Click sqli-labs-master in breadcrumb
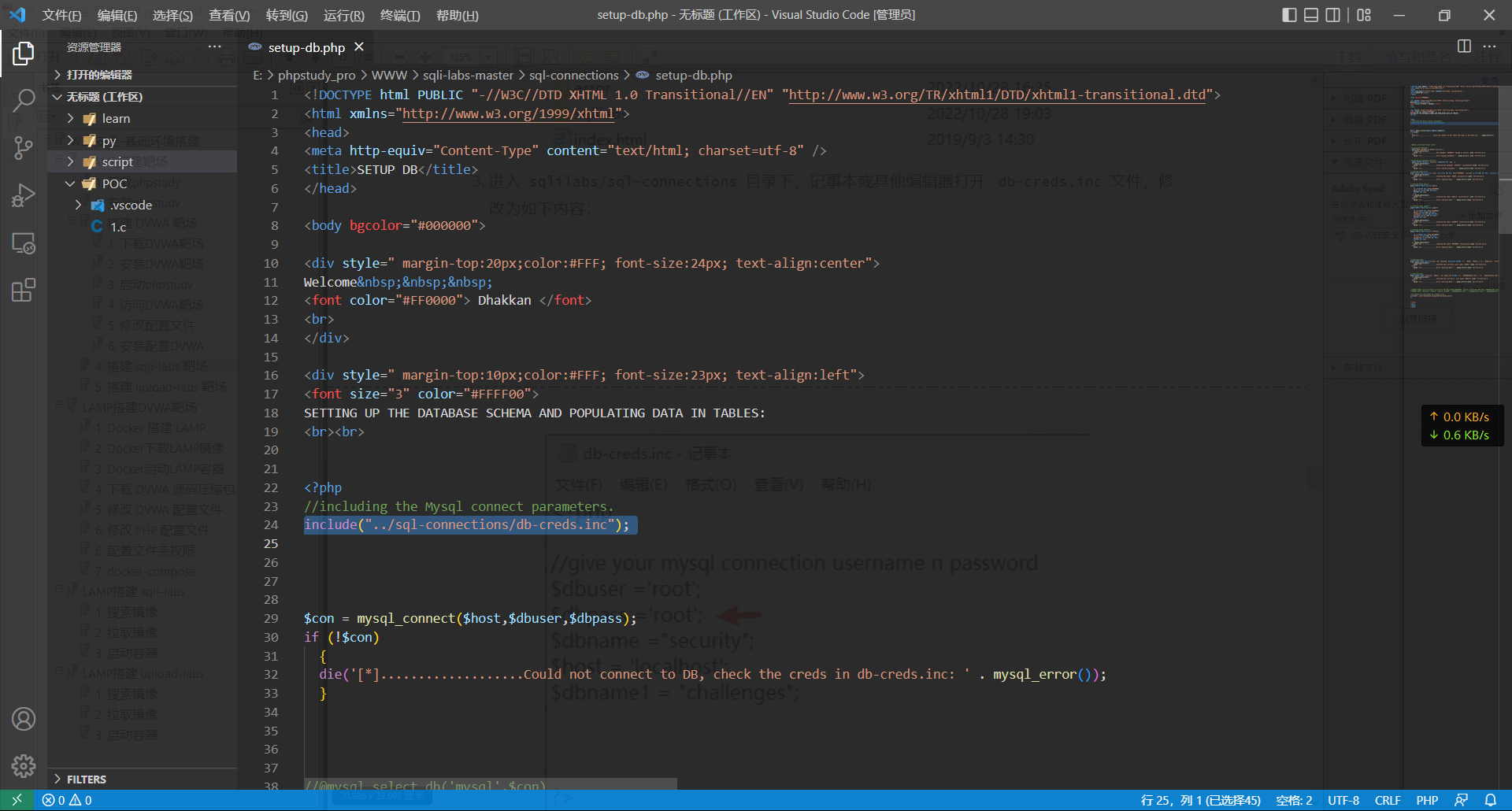1512x811 pixels. [468, 76]
